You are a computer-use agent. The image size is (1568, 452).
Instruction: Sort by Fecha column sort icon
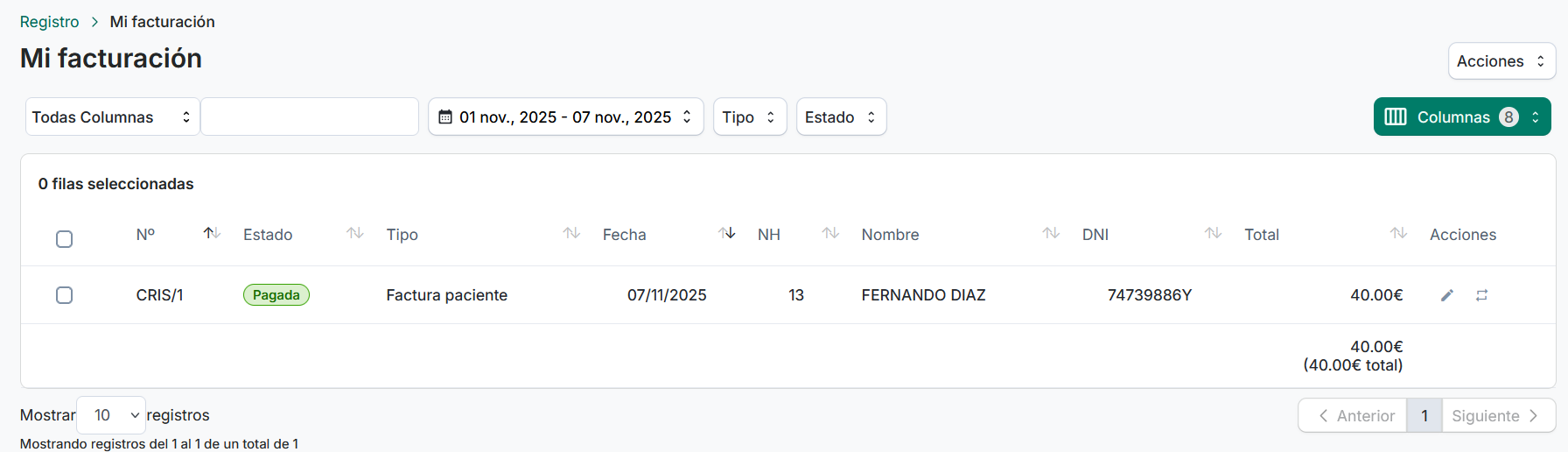click(726, 233)
